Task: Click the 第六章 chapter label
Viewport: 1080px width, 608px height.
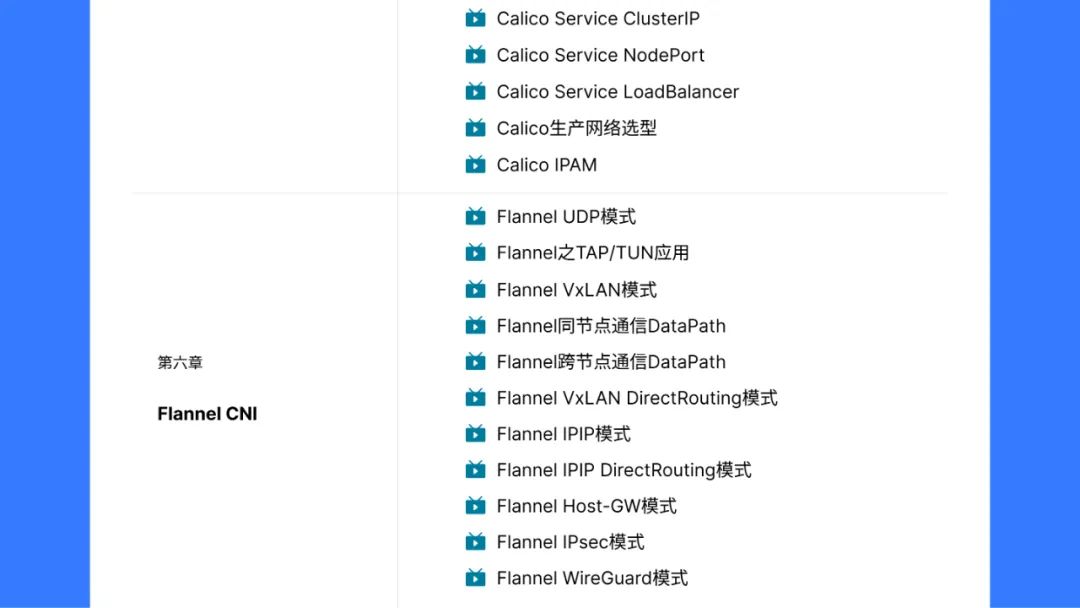Action: click(x=180, y=362)
